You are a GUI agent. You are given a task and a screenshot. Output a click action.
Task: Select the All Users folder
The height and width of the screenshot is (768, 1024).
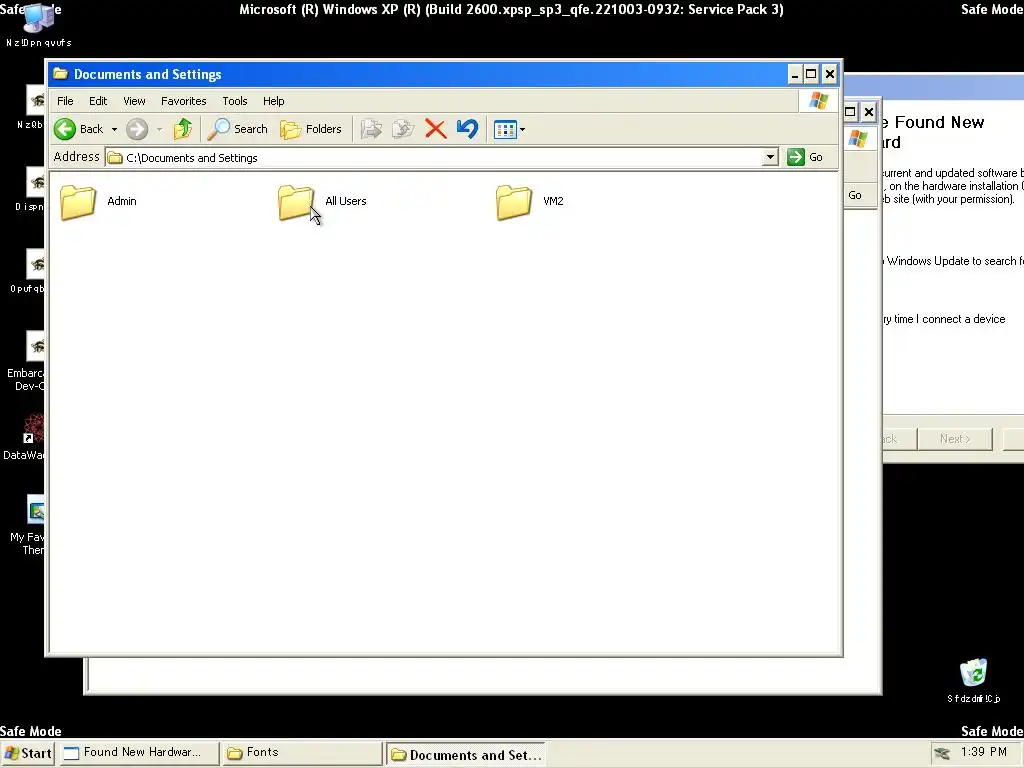tap(323, 201)
